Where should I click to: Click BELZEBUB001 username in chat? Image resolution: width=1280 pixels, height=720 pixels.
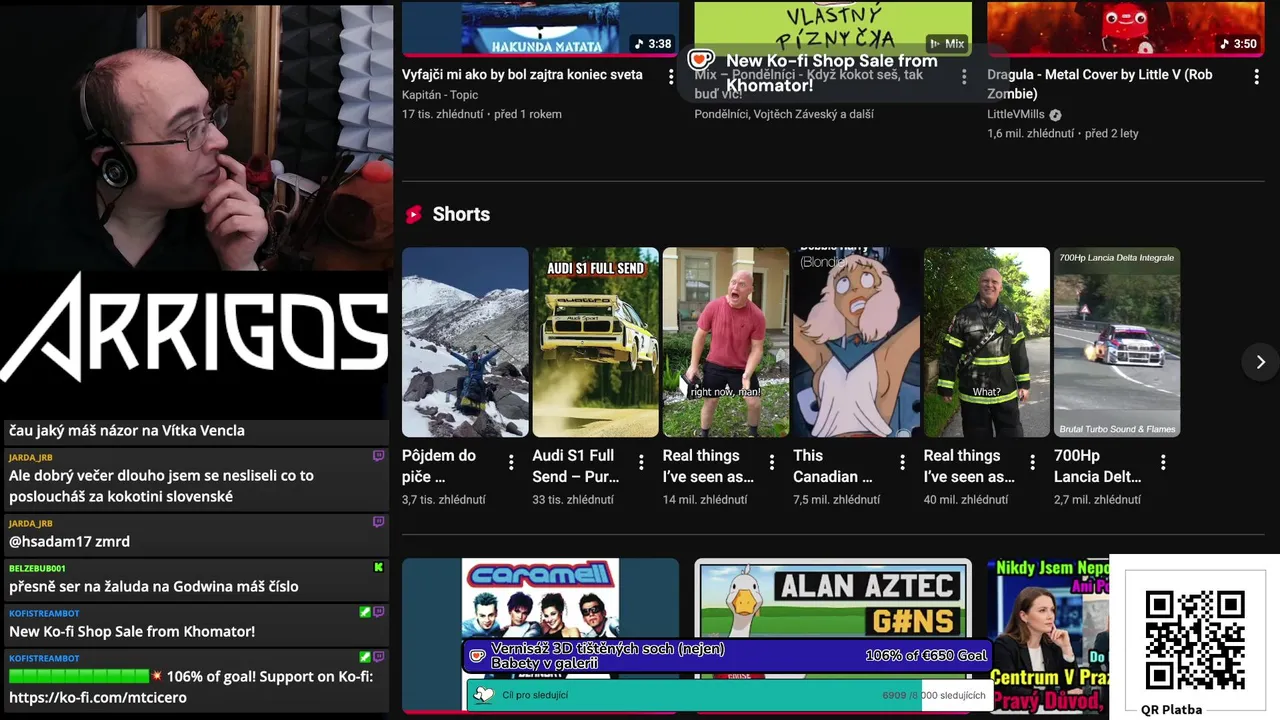pyautogui.click(x=37, y=568)
